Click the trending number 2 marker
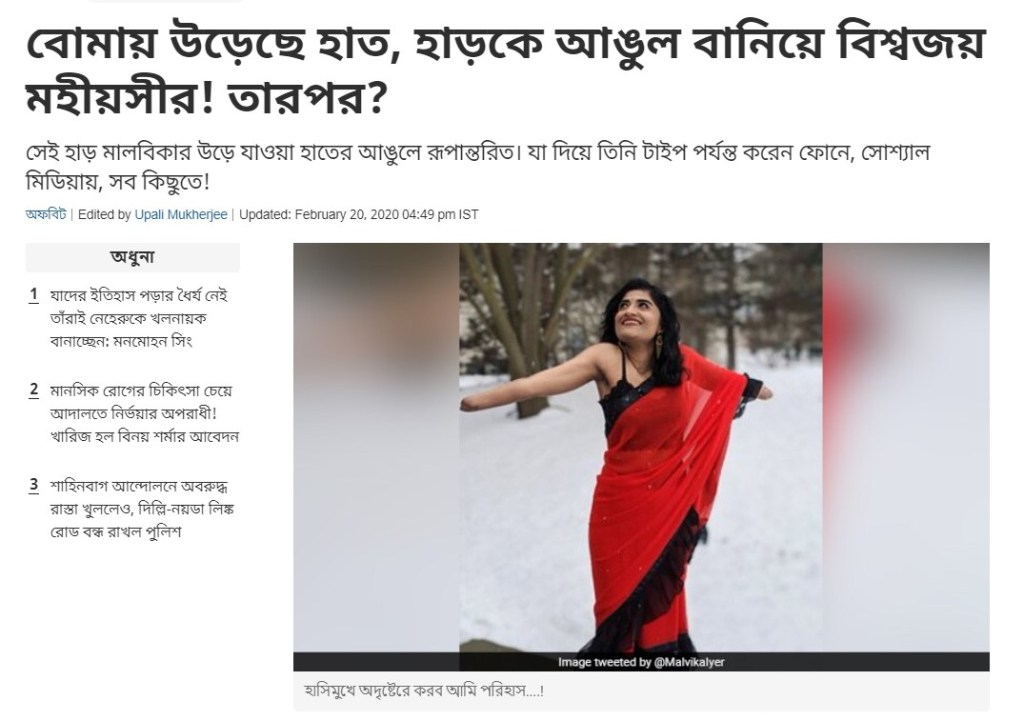 coord(34,391)
